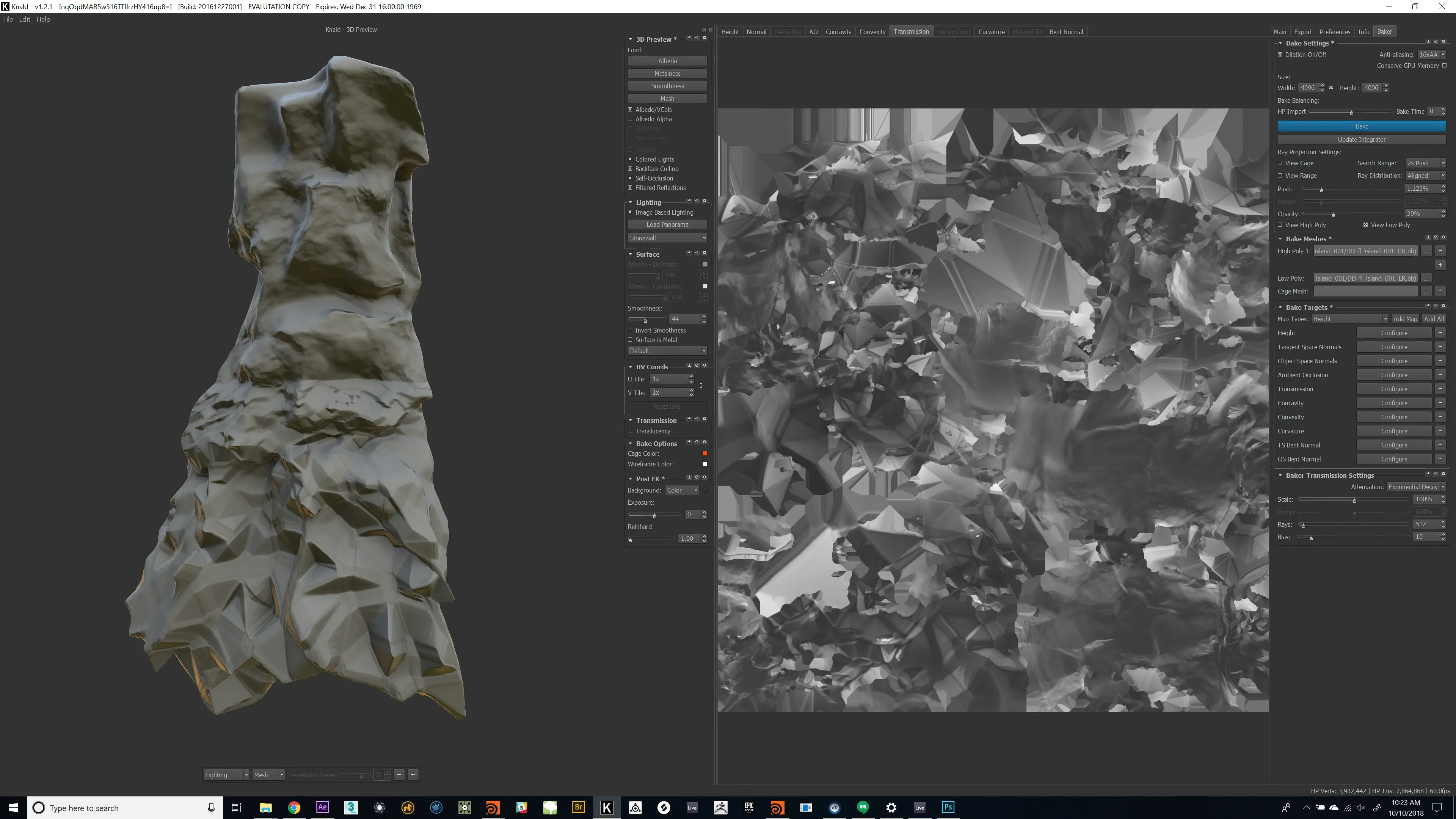Toggle Colored Lights checkbox
The width and height of the screenshot is (1456, 819).
[630, 159]
